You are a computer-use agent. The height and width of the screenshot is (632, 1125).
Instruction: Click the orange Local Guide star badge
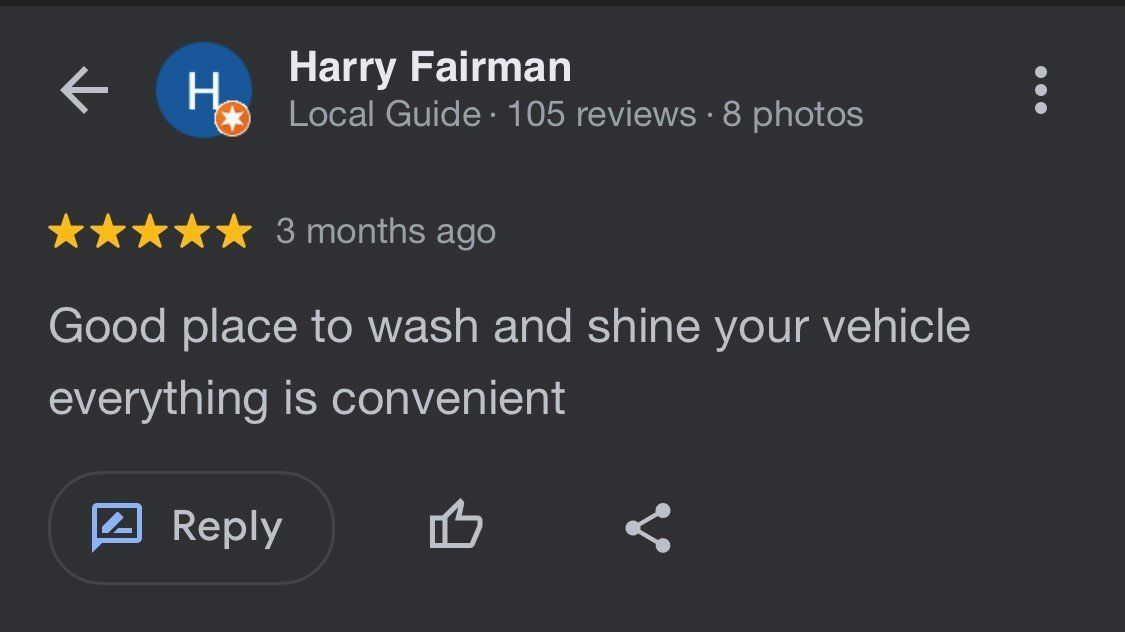(233, 120)
